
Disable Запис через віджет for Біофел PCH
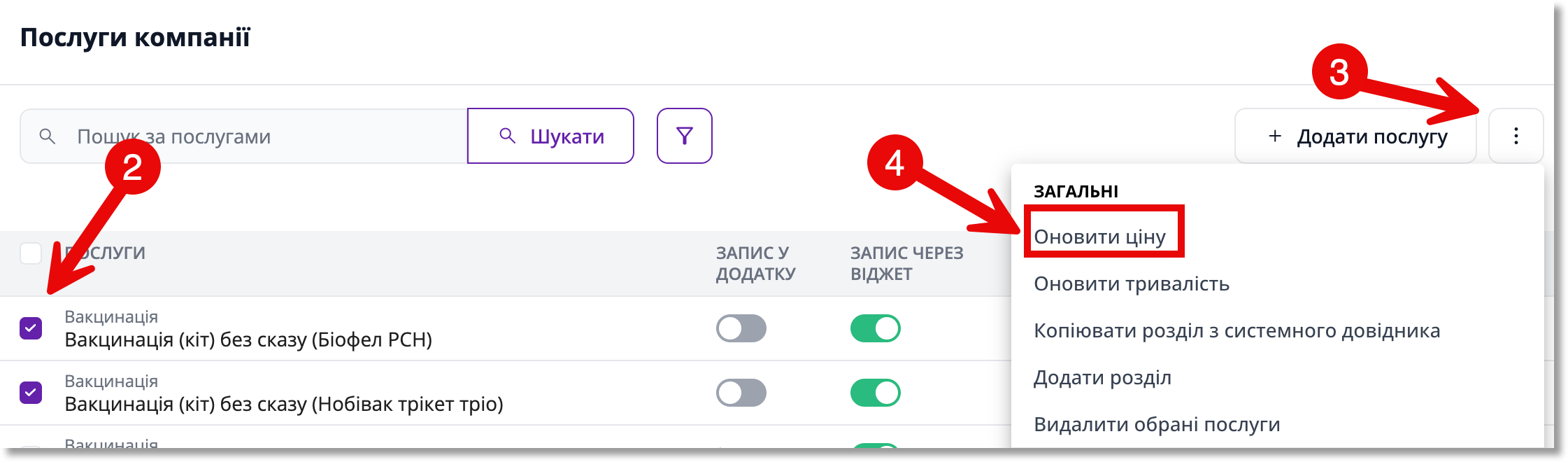pyautogui.click(x=875, y=328)
